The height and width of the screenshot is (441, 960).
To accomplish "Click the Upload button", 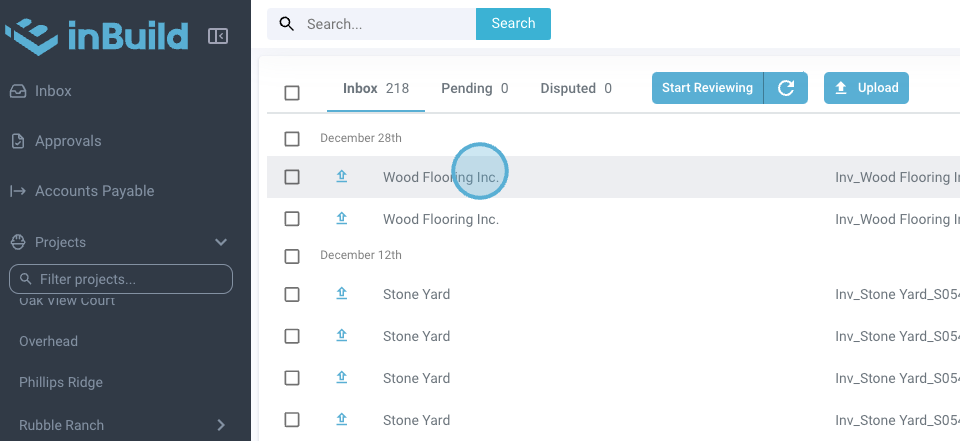I will [866, 88].
